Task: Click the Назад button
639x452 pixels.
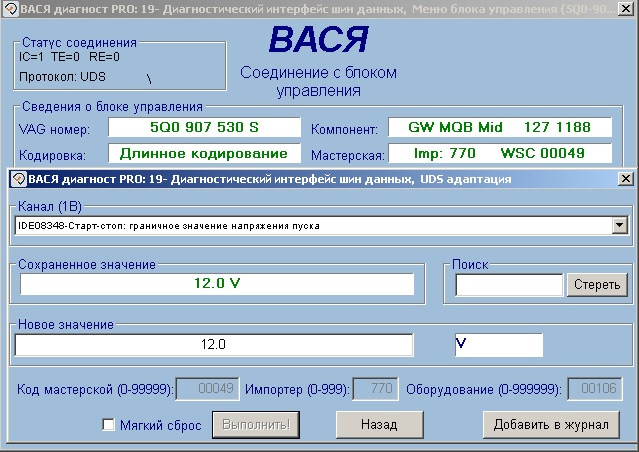Action: pos(379,425)
